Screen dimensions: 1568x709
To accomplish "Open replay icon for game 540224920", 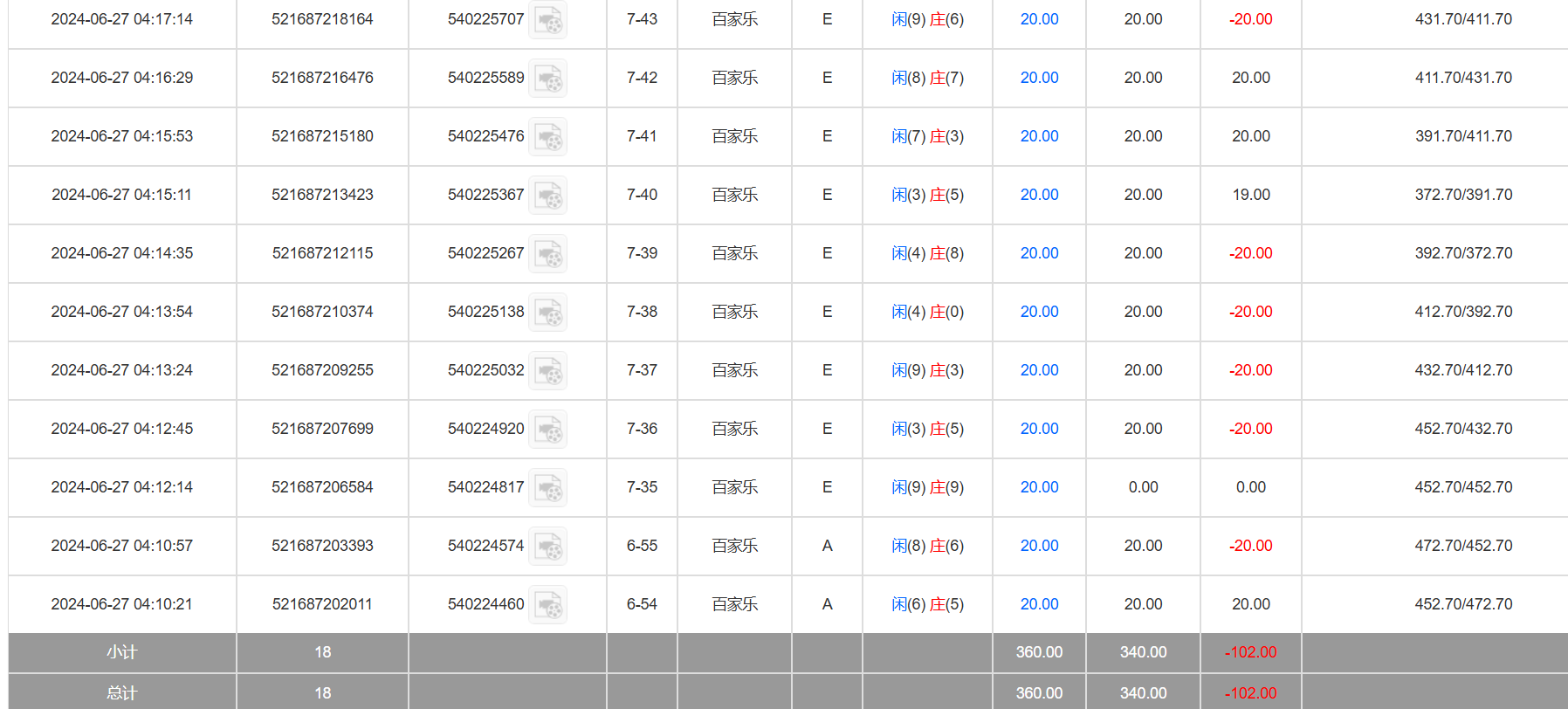I will [x=548, y=430].
